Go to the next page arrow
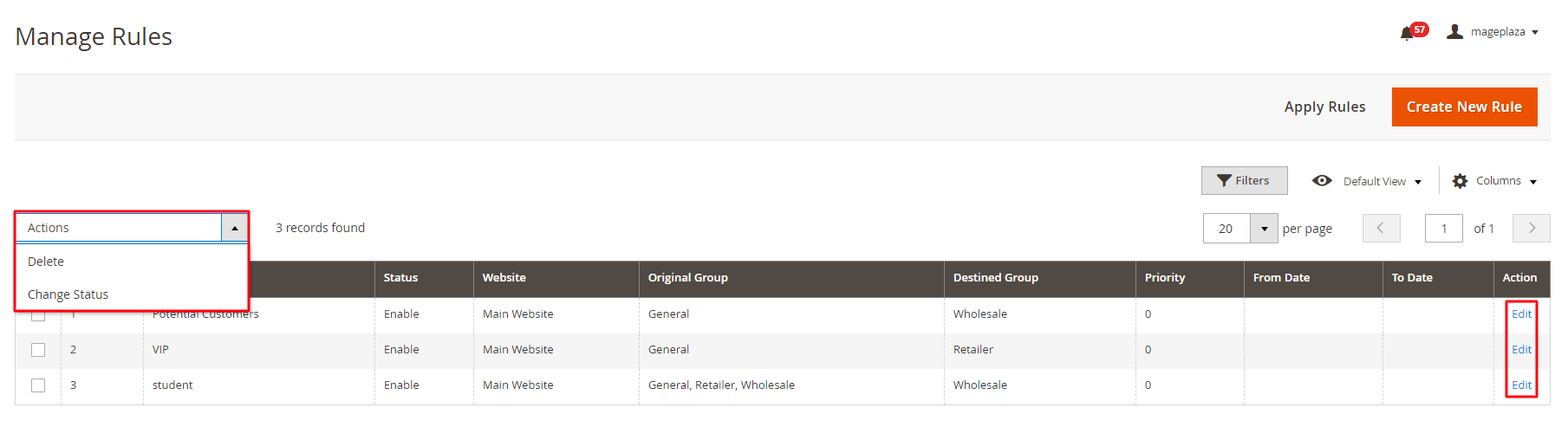This screenshot has height=440, width=1568. click(1531, 228)
